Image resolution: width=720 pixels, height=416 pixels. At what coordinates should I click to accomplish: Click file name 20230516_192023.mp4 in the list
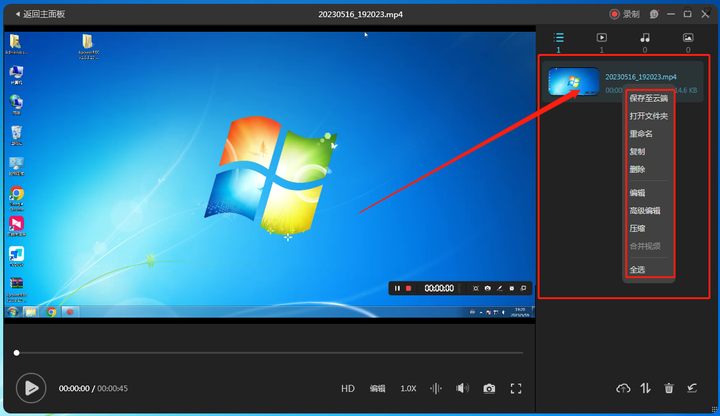[x=641, y=77]
